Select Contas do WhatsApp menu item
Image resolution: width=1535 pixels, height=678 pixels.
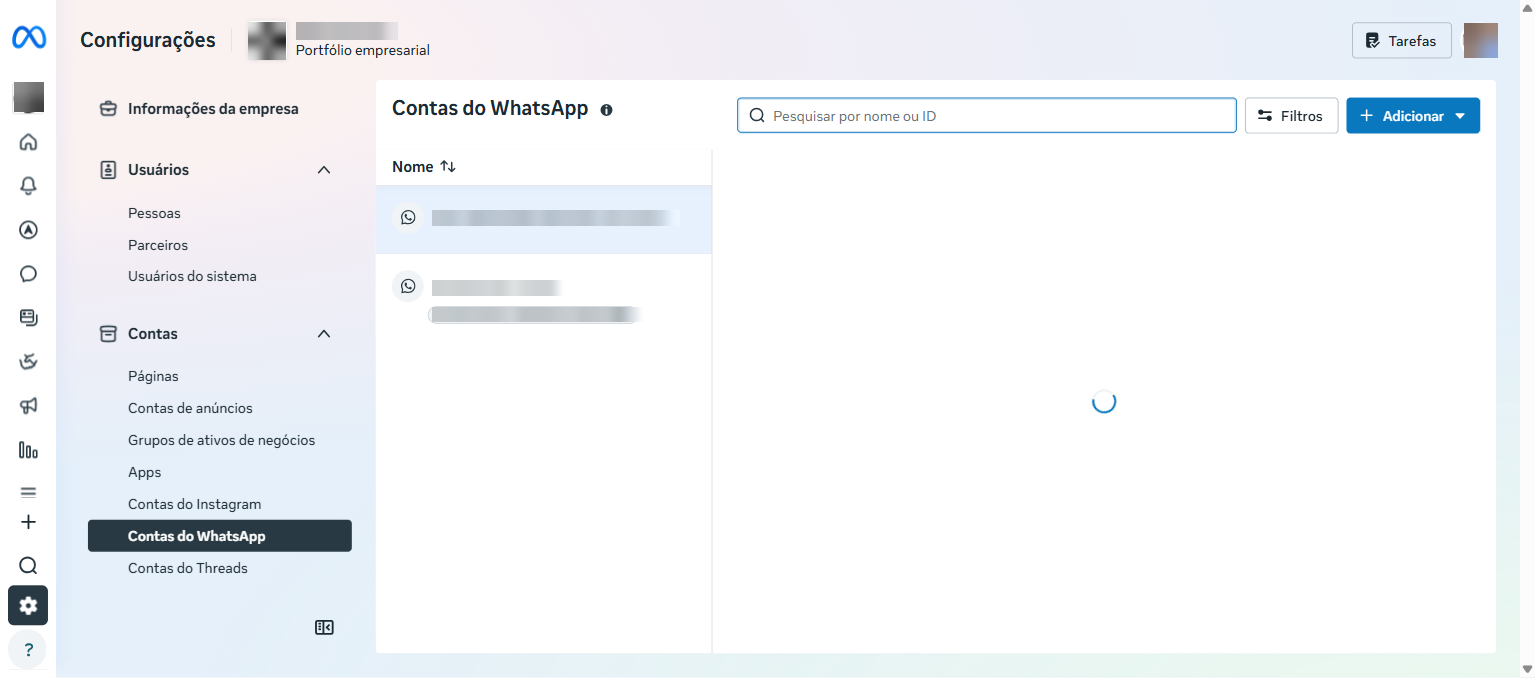click(220, 536)
